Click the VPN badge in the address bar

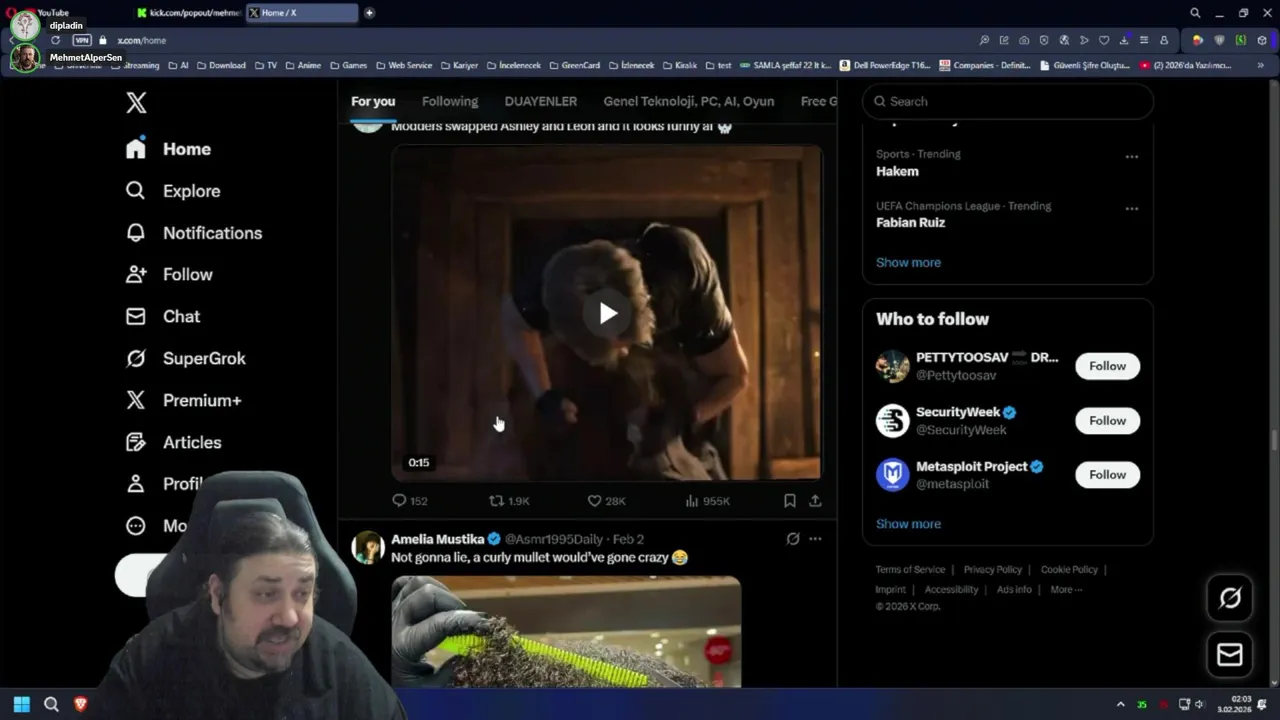[x=82, y=40]
